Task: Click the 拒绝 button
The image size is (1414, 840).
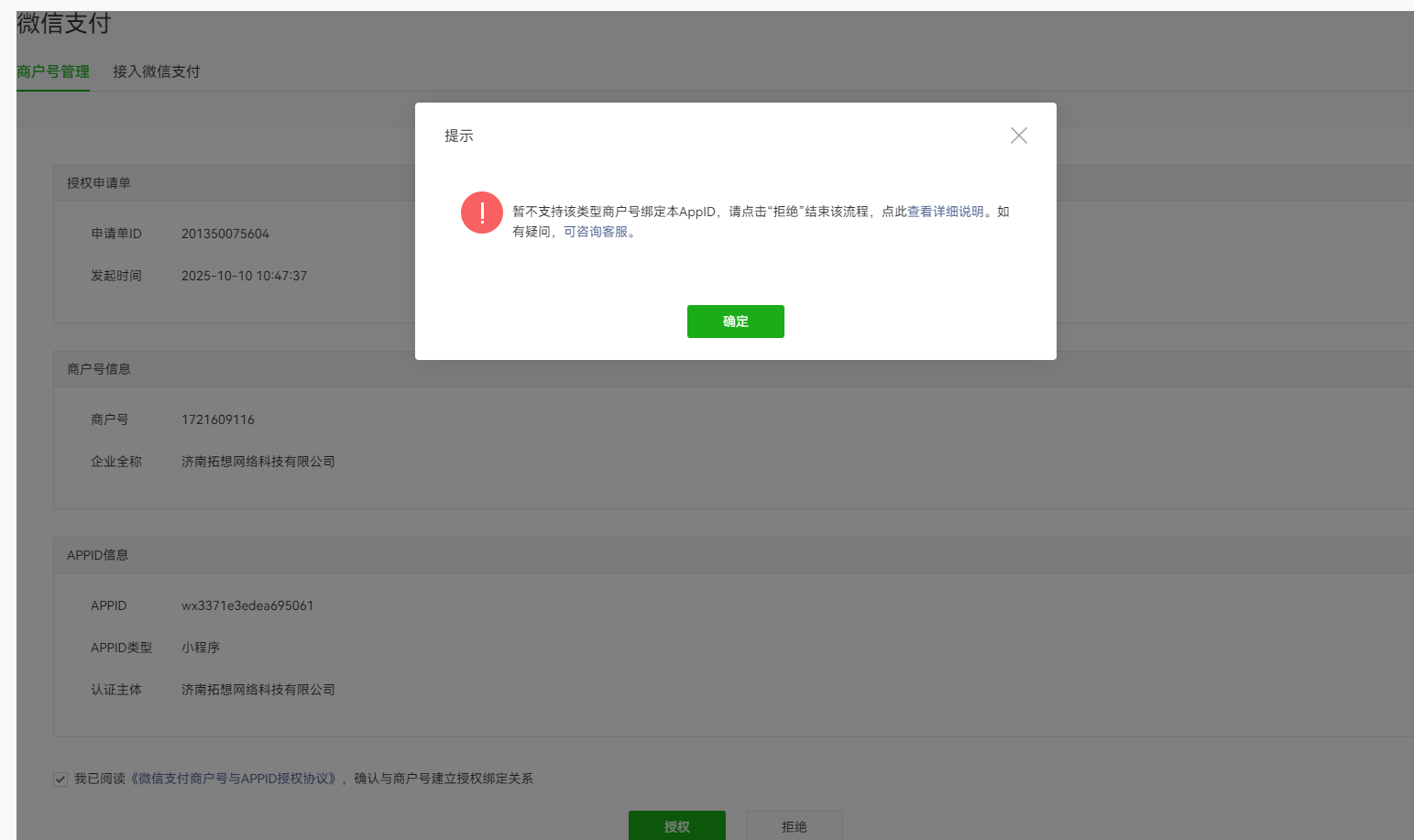Action: pyautogui.click(x=795, y=825)
